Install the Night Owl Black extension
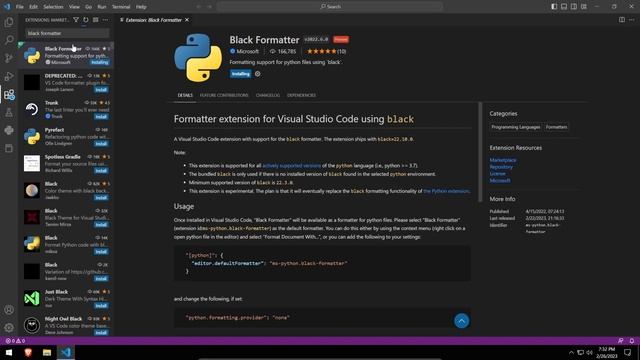The image size is (640, 360). click(101, 333)
